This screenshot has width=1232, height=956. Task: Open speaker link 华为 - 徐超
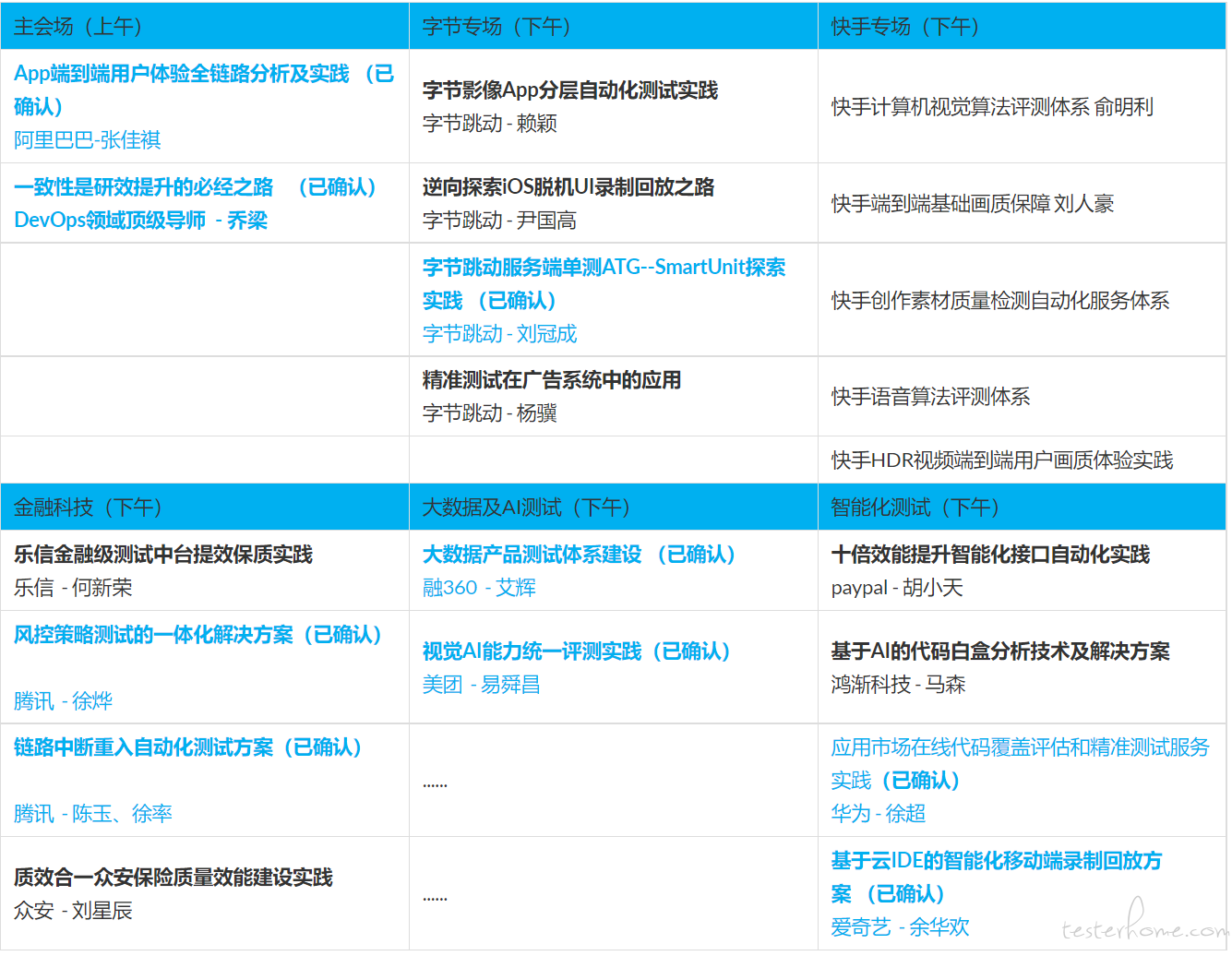coord(878,814)
